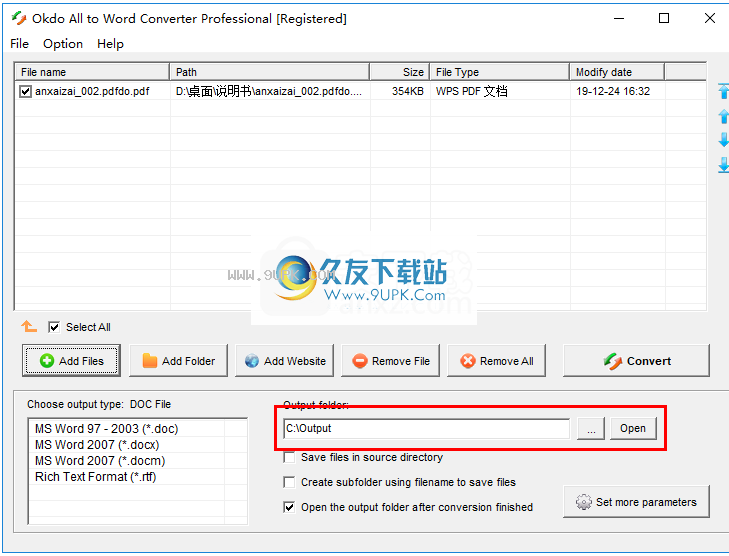729x556 pixels.
Task: Open Set more parameters dialog
Action: click(636, 502)
